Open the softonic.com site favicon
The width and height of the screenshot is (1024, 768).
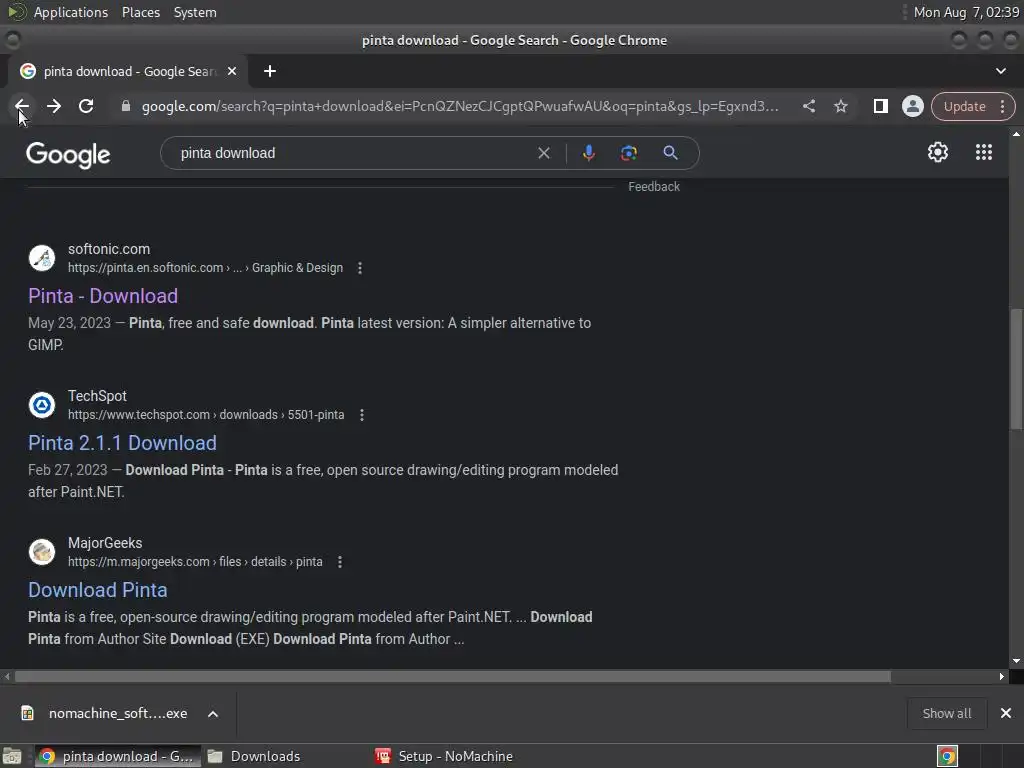tap(42, 258)
